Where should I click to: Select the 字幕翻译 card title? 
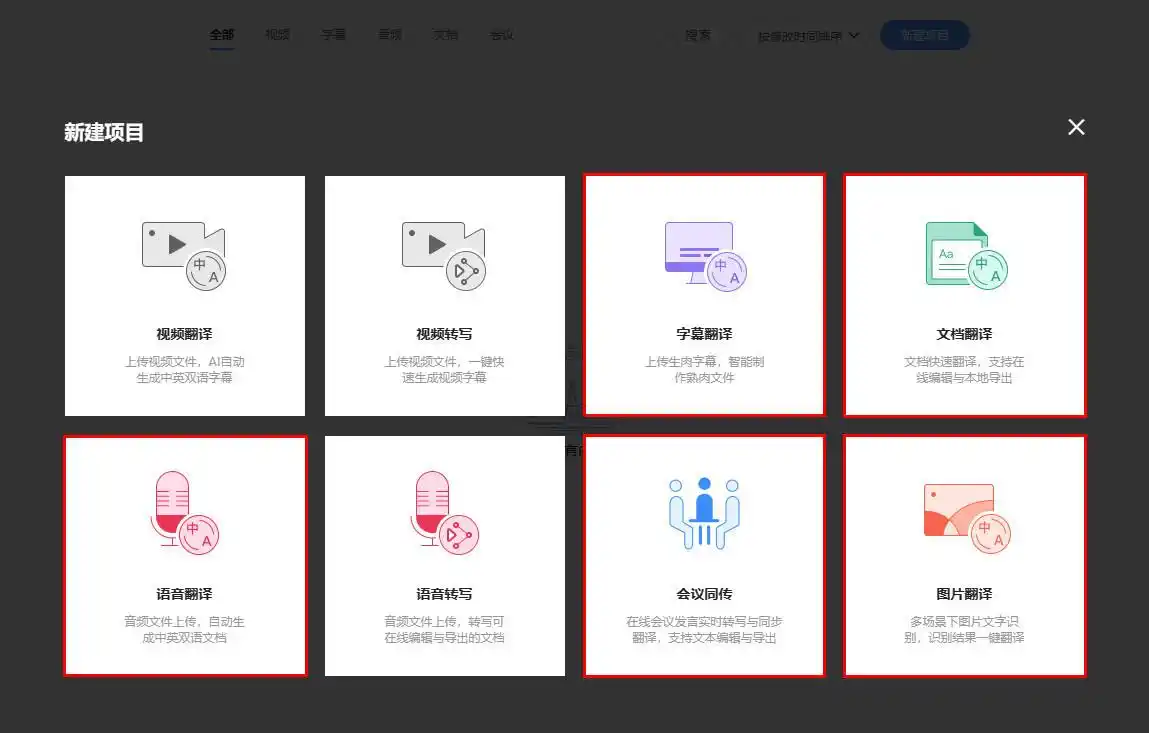704,334
